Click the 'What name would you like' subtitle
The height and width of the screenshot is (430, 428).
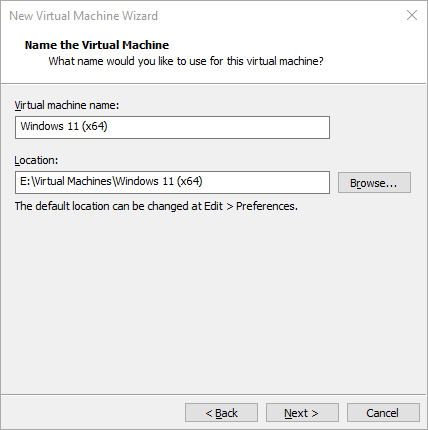tap(186, 61)
